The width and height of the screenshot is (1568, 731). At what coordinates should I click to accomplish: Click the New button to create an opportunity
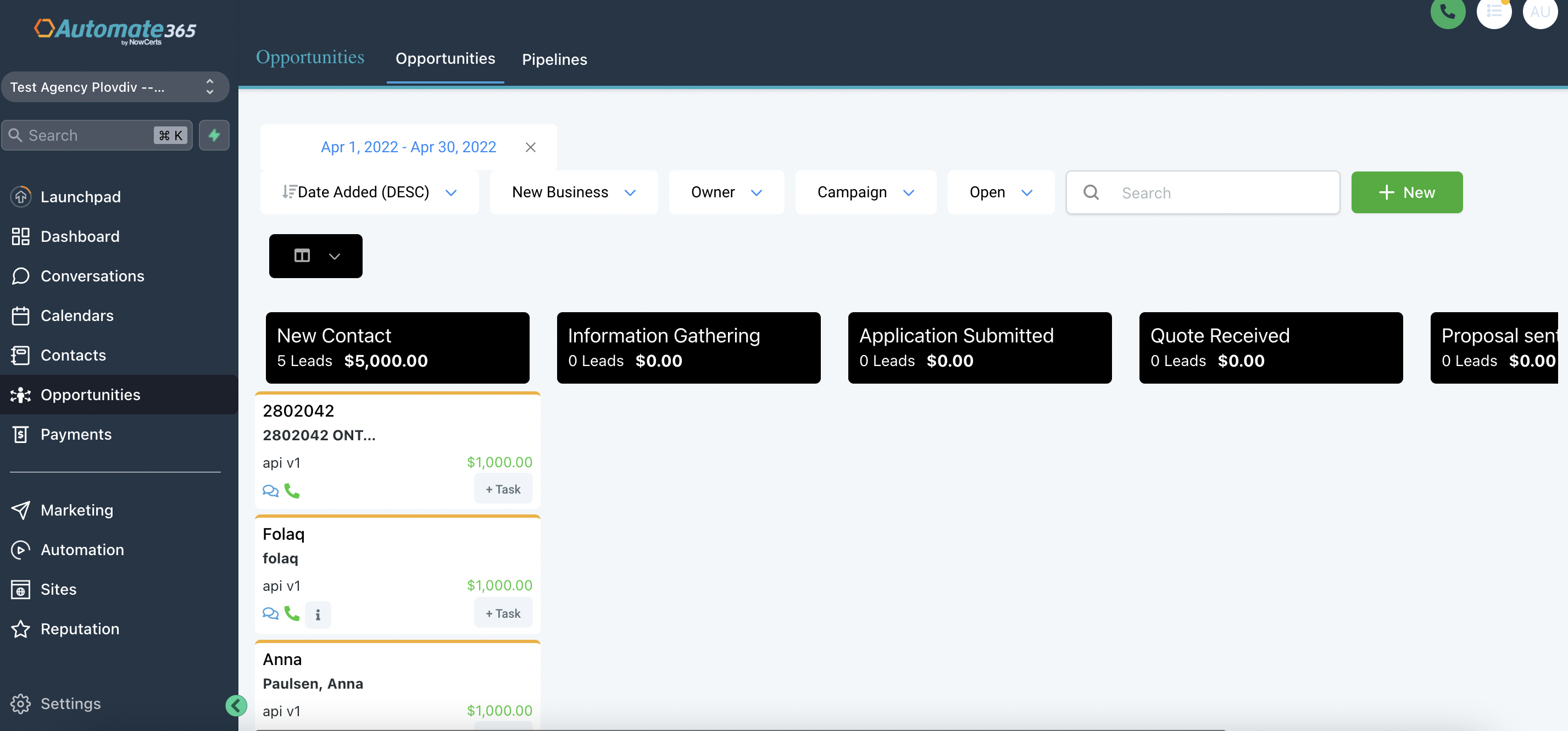(x=1406, y=192)
